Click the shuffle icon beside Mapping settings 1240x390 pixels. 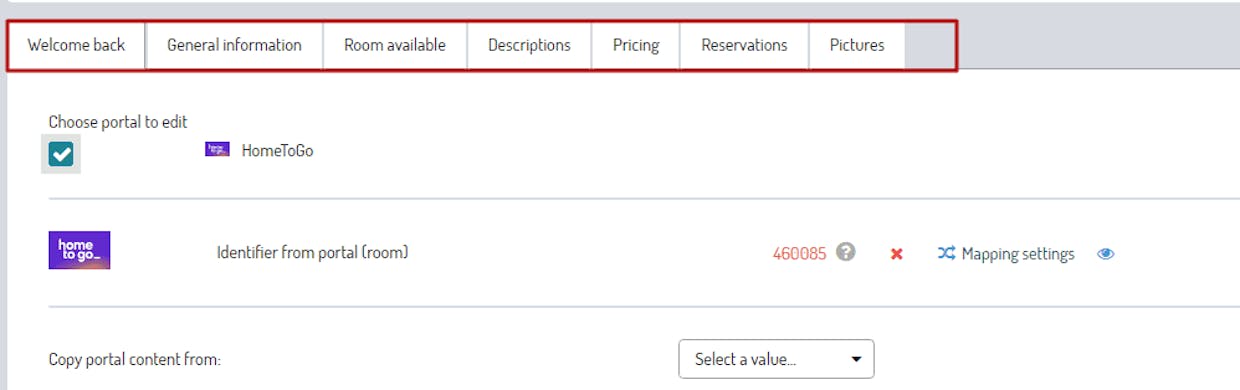(946, 254)
